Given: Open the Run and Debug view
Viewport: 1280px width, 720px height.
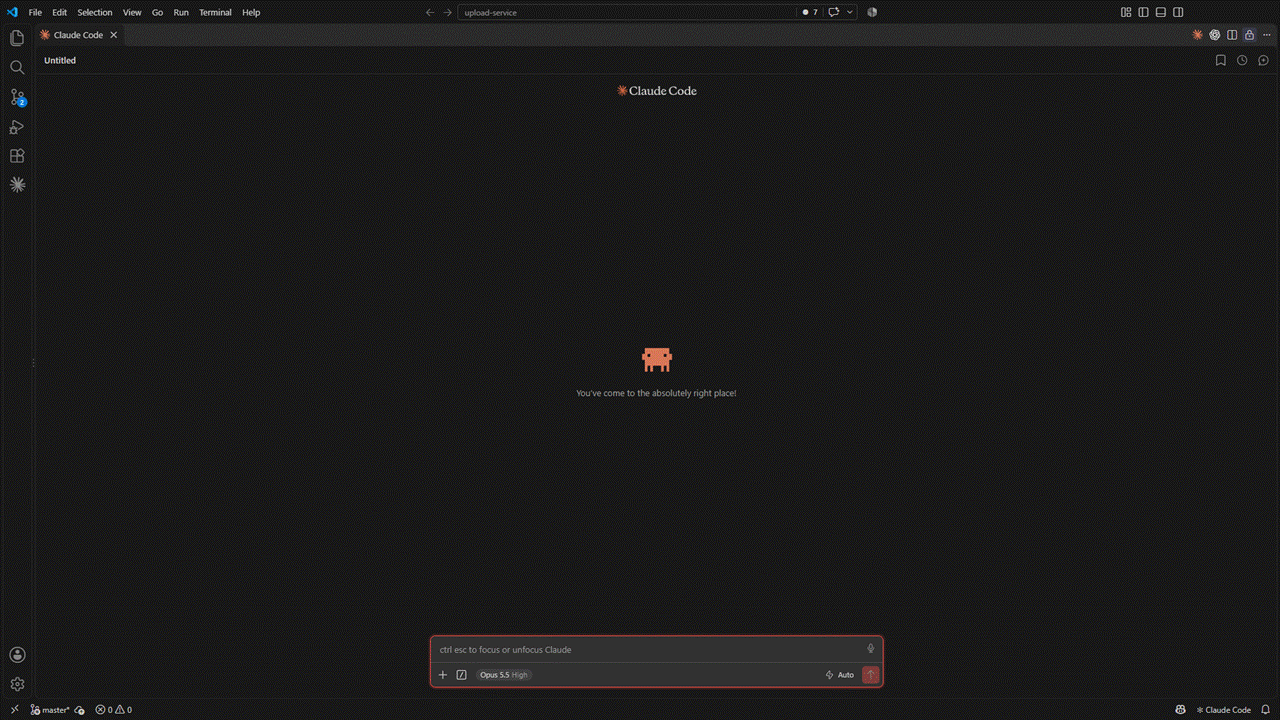Looking at the screenshot, I should coord(17,127).
